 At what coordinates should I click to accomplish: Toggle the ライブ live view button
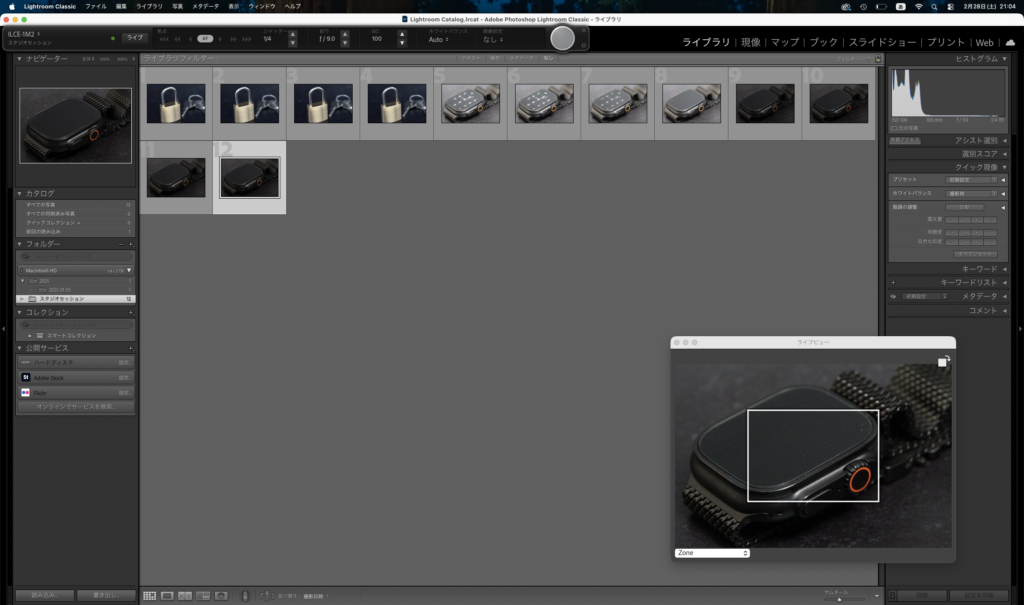[134, 38]
